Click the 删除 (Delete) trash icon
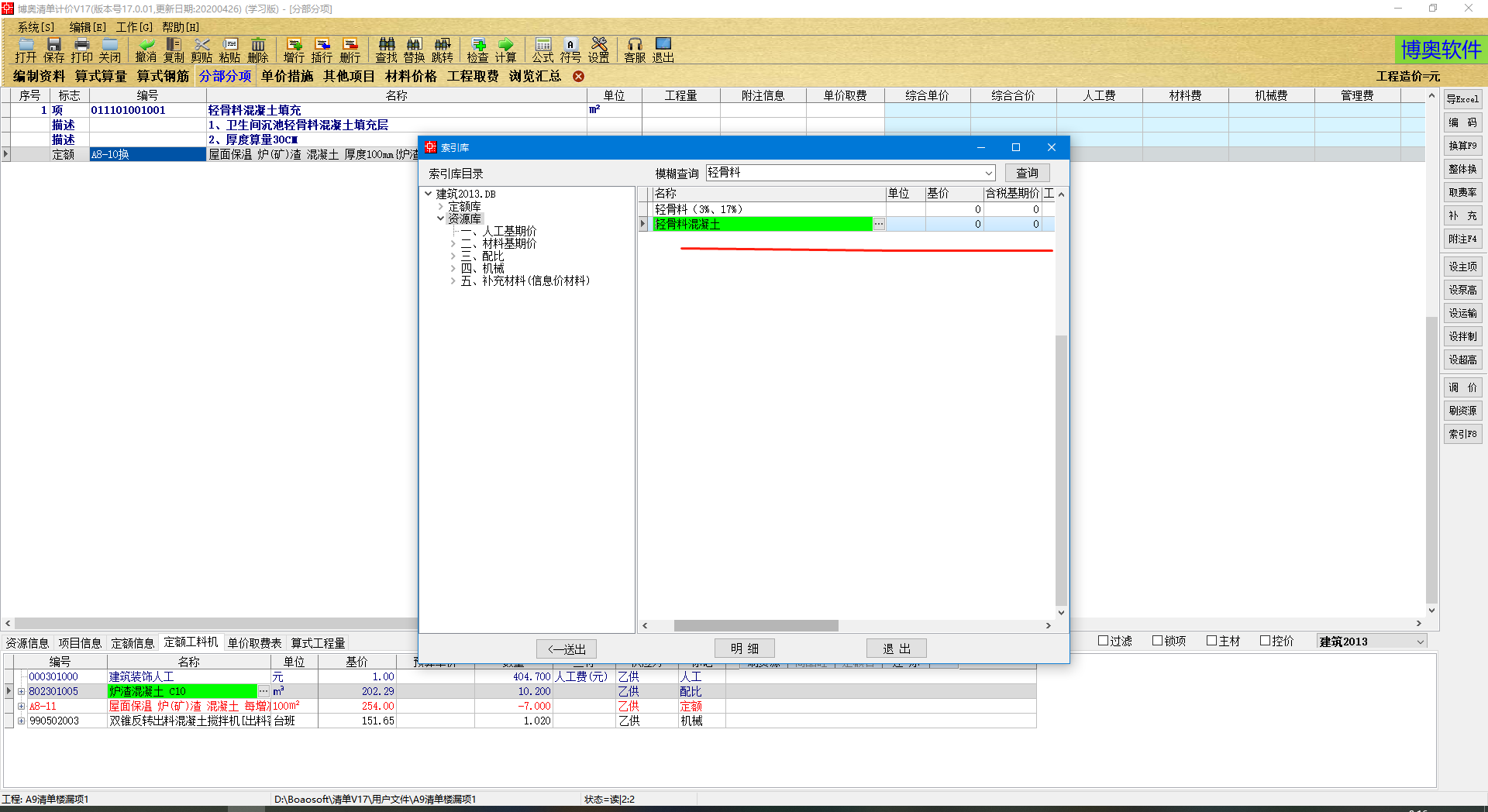The height and width of the screenshot is (812, 1488). click(258, 50)
